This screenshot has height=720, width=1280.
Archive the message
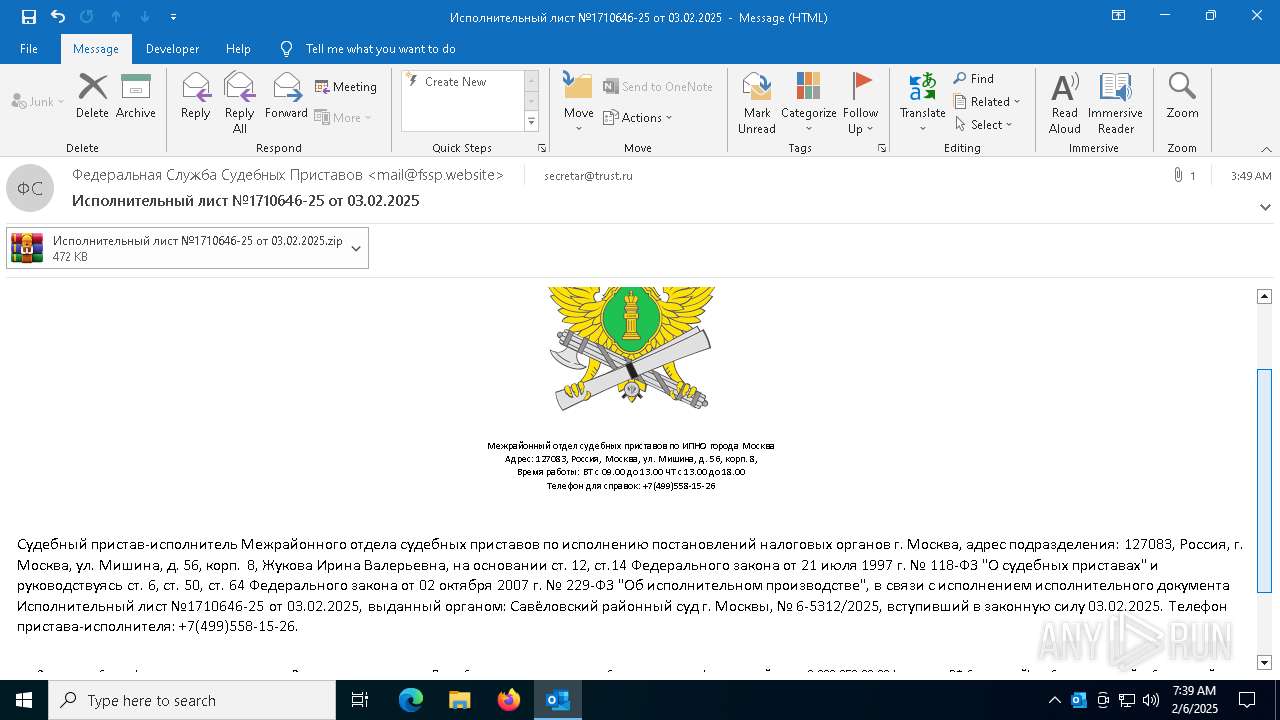click(x=136, y=97)
